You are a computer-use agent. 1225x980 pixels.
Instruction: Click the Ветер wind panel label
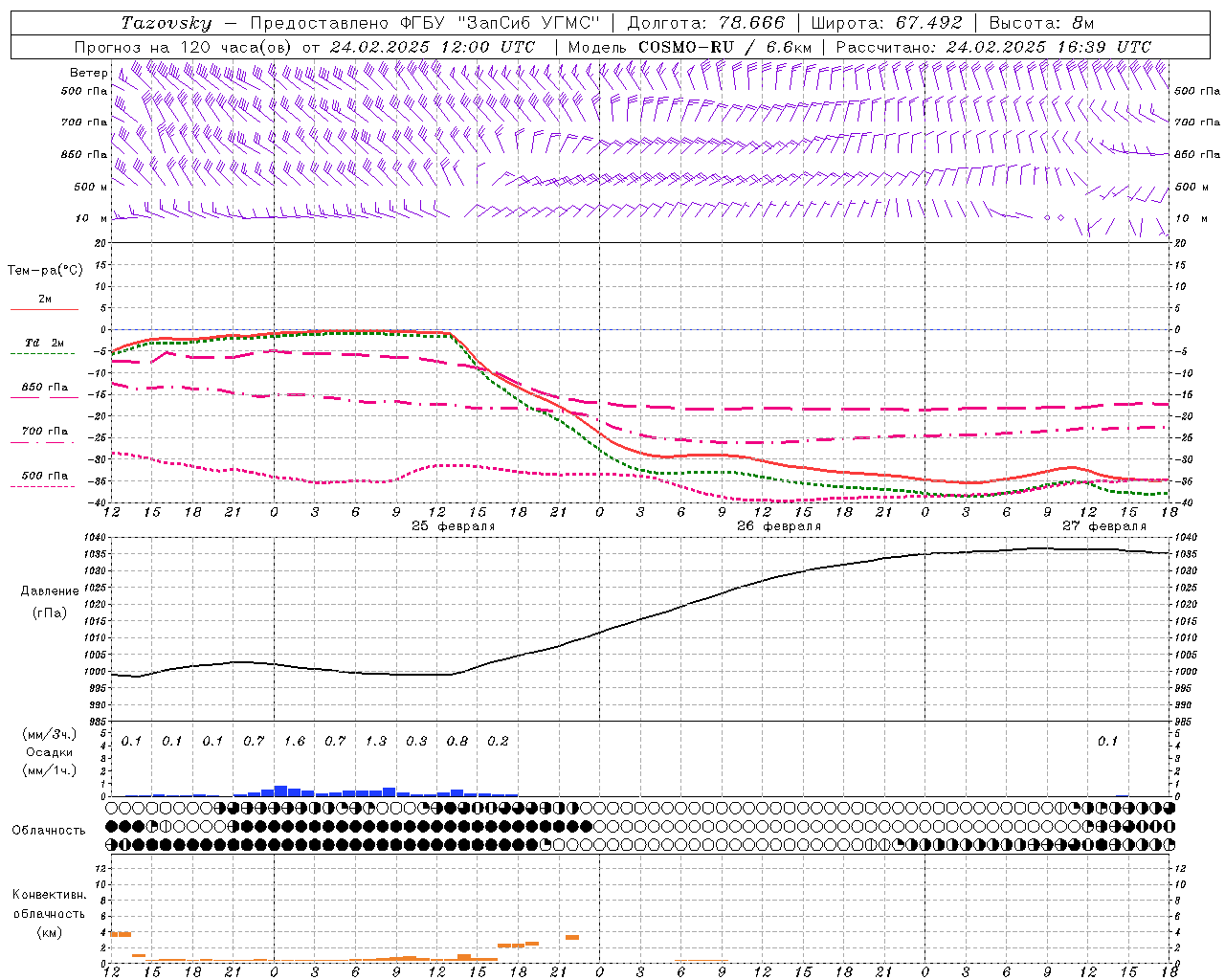[89, 73]
